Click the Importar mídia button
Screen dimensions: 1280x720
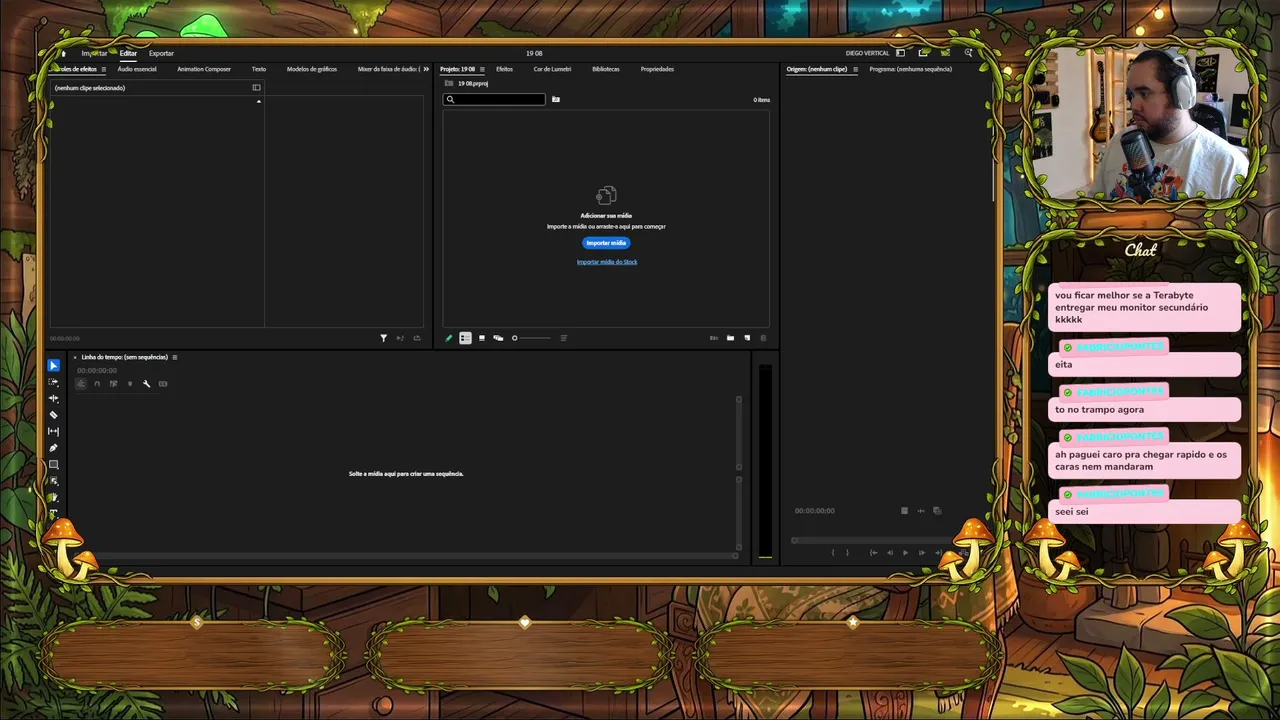[606, 243]
